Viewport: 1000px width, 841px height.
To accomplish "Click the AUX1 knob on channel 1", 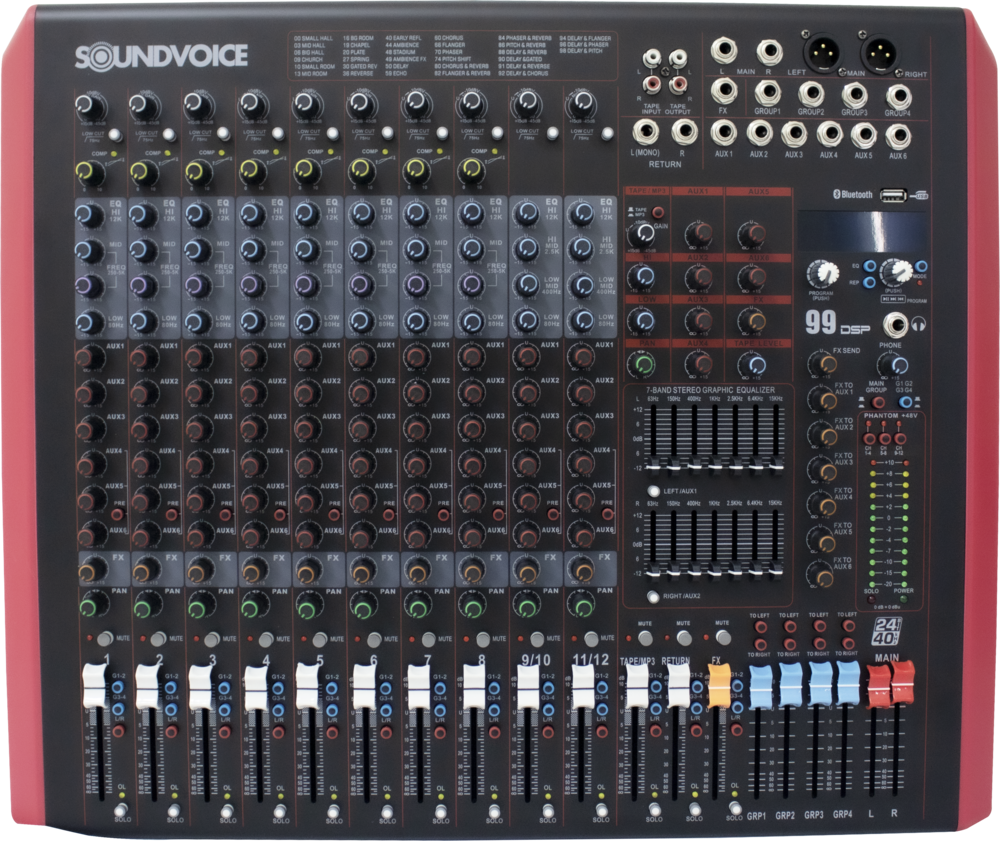I will tap(90, 358).
